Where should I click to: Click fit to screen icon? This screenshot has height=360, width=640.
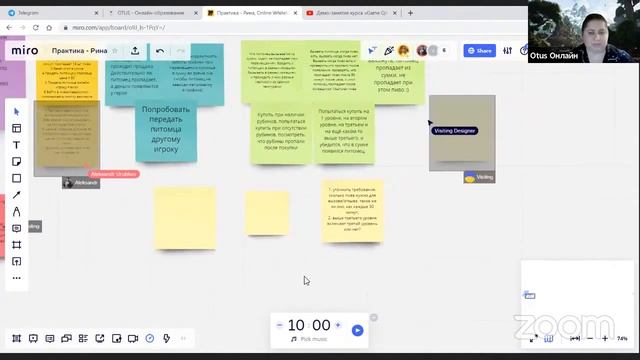pyautogui.click(x=575, y=338)
